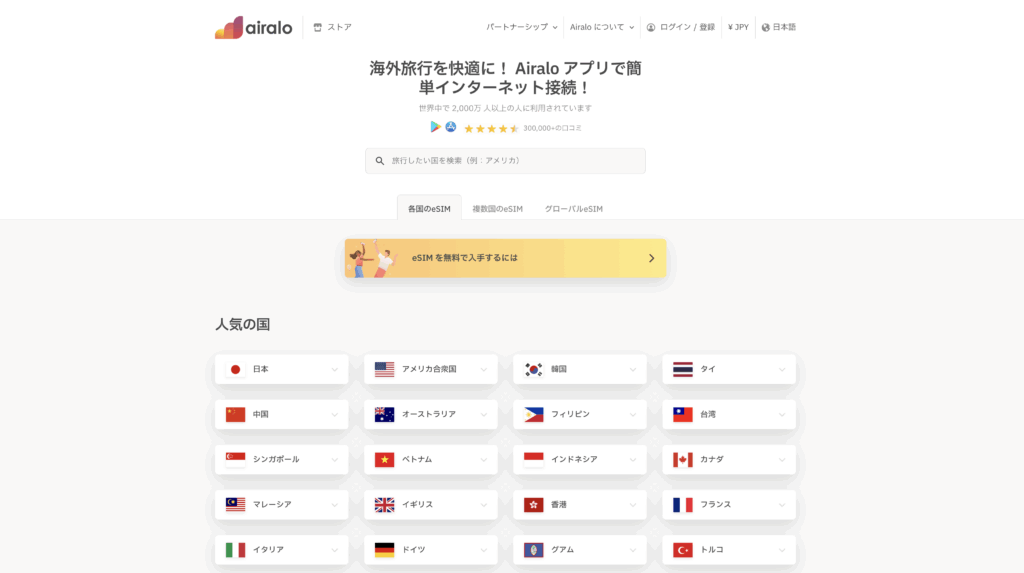This screenshot has width=1024, height=573.
Task: Expand the フィリピン card chevron
Action: click(x=633, y=415)
